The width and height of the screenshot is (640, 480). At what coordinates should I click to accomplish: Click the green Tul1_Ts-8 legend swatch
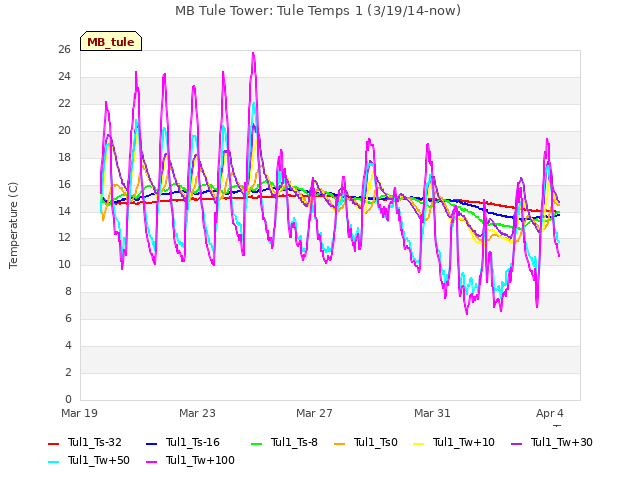[256, 444]
